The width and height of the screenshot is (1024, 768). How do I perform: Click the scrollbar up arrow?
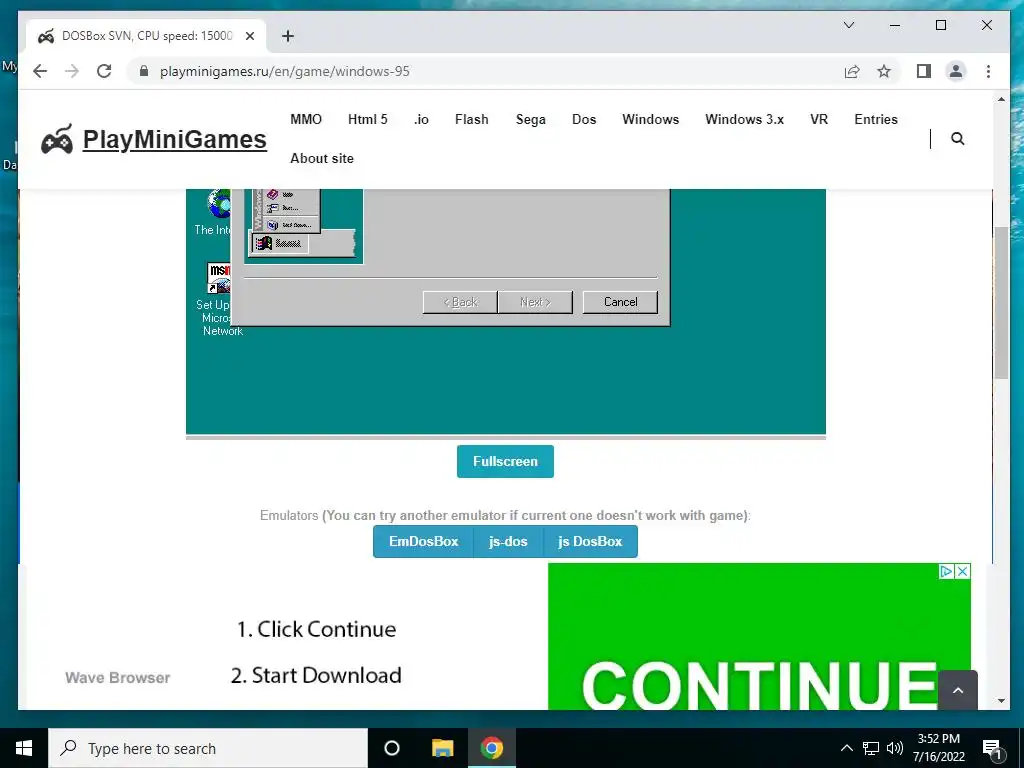click(1001, 100)
